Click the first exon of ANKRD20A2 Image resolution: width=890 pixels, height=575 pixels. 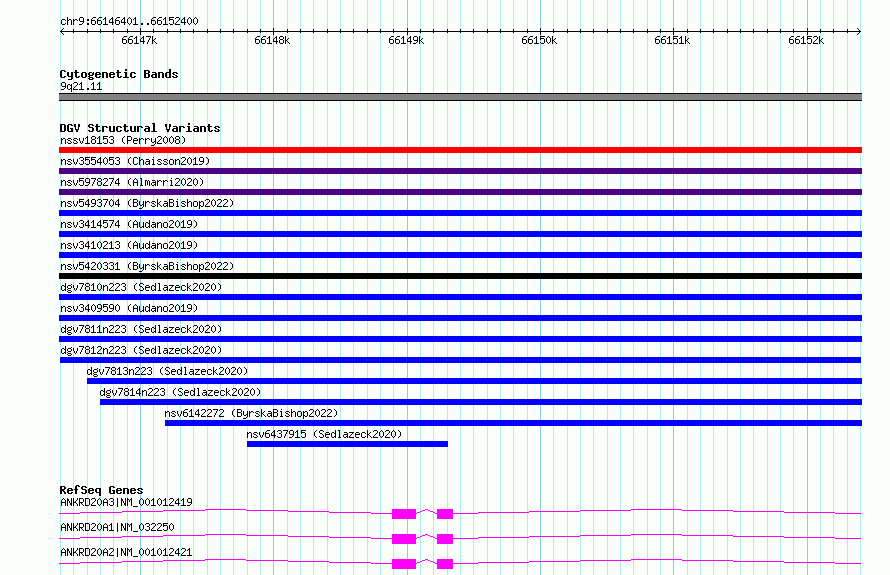404,564
